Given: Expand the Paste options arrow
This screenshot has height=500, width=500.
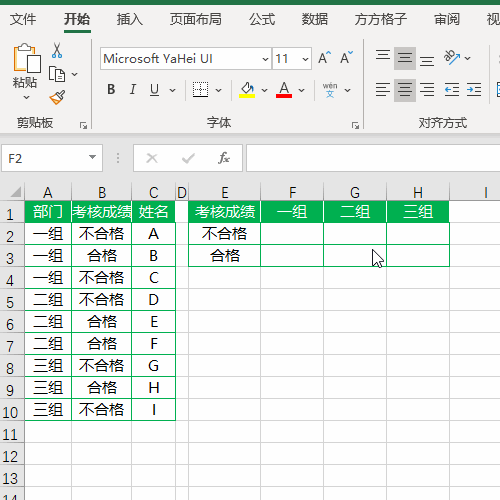Looking at the screenshot, I should (x=26, y=97).
